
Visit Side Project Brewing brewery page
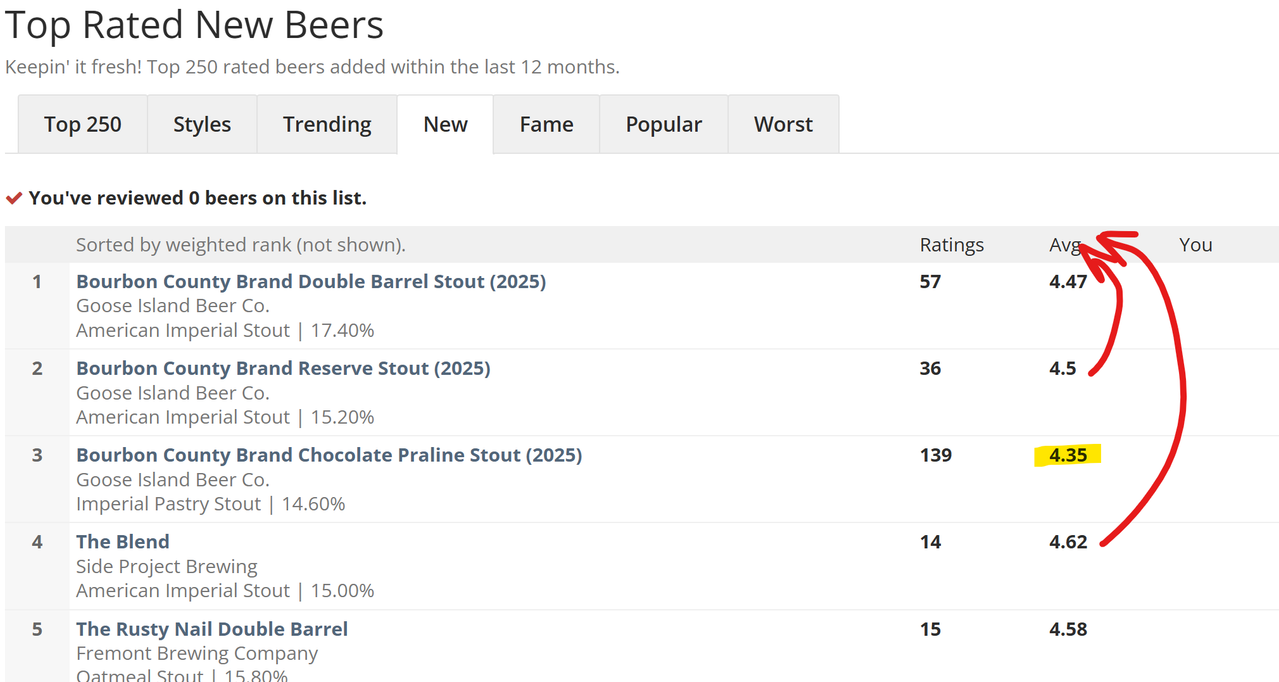tap(167, 566)
